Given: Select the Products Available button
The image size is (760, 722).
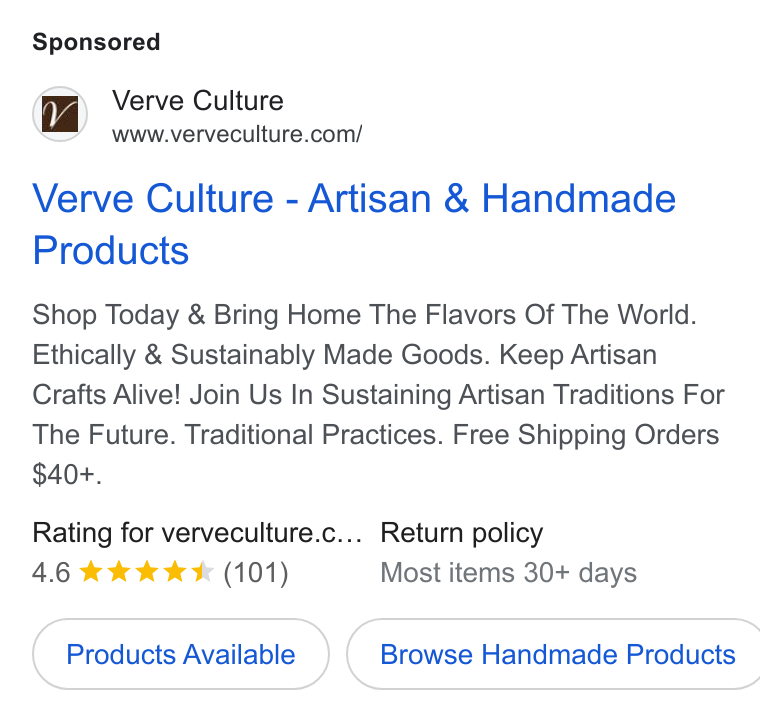Looking at the screenshot, I should [x=181, y=654].
